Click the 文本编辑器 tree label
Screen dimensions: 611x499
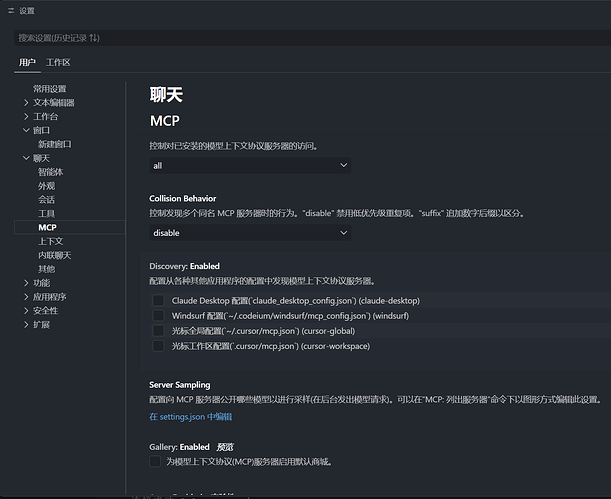54,102
